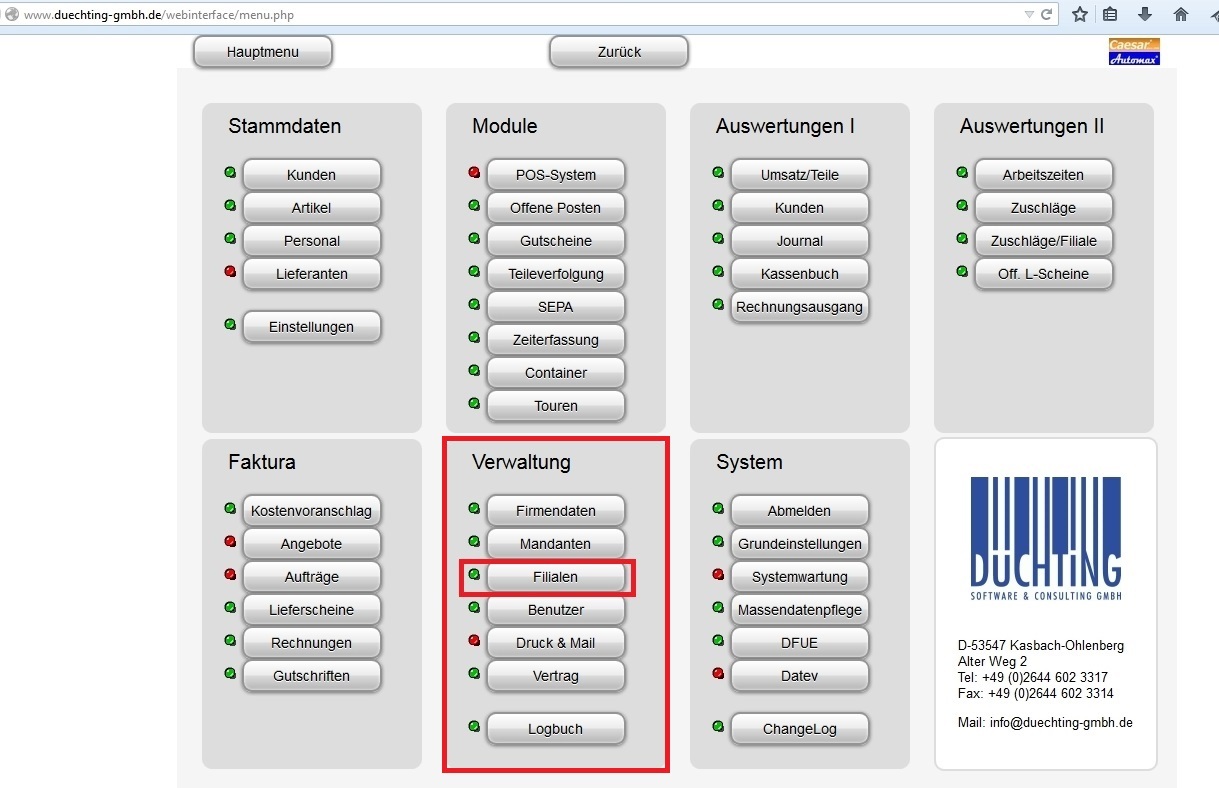The height and width of the screenshot is (788, 1219).
Task: Open the Rechnungsausgang report
Action: tap(799, 306)
